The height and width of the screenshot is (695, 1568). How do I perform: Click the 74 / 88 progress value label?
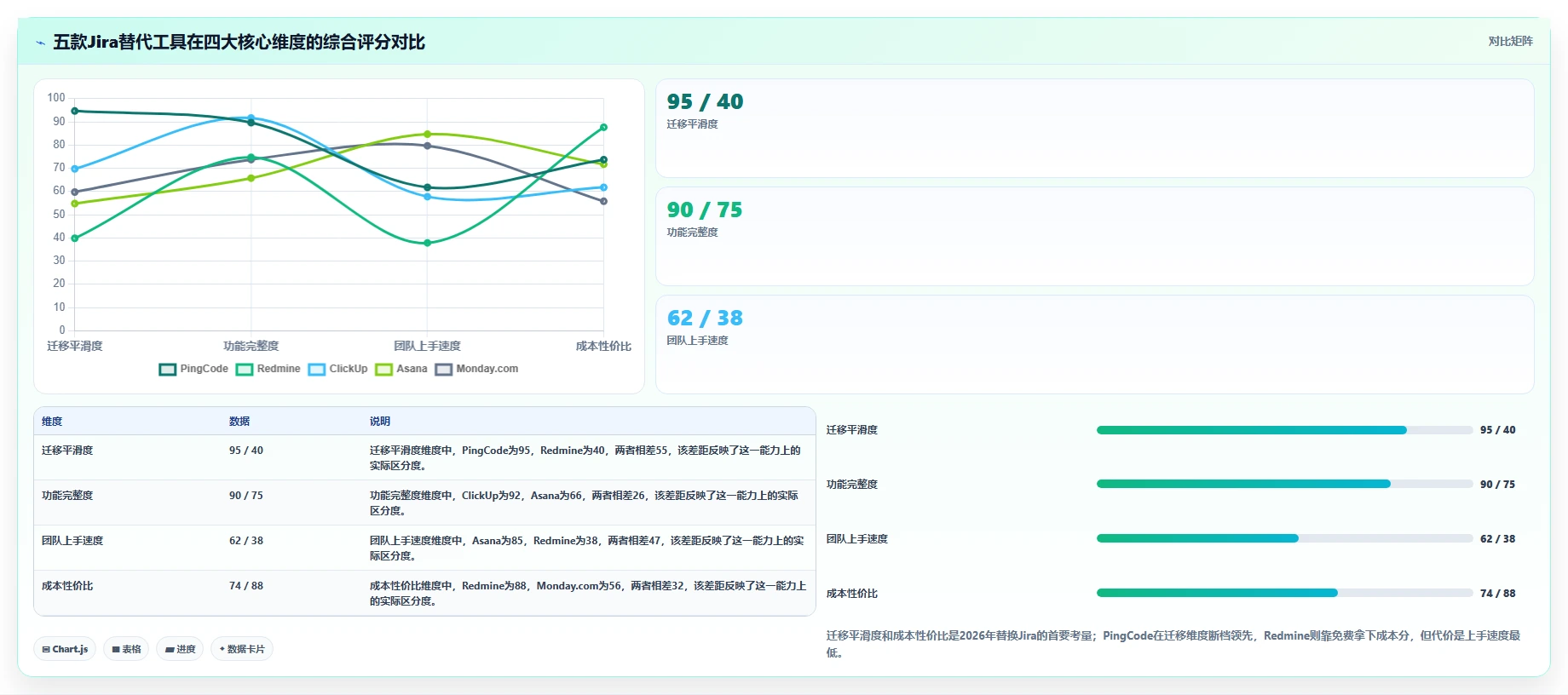tap(1497, 594)
